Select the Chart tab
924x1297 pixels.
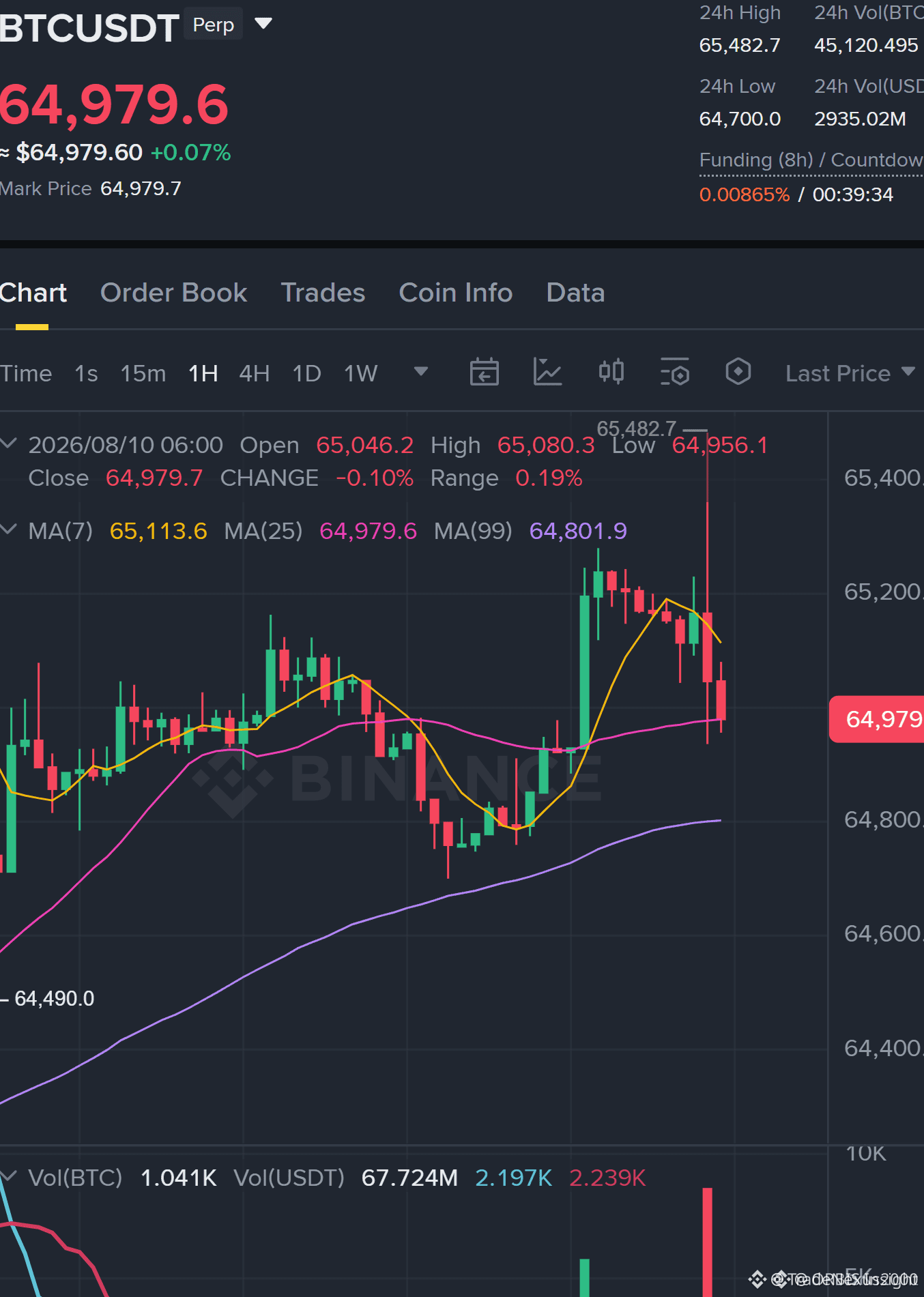pyautogui.click(x=33, y=293)
